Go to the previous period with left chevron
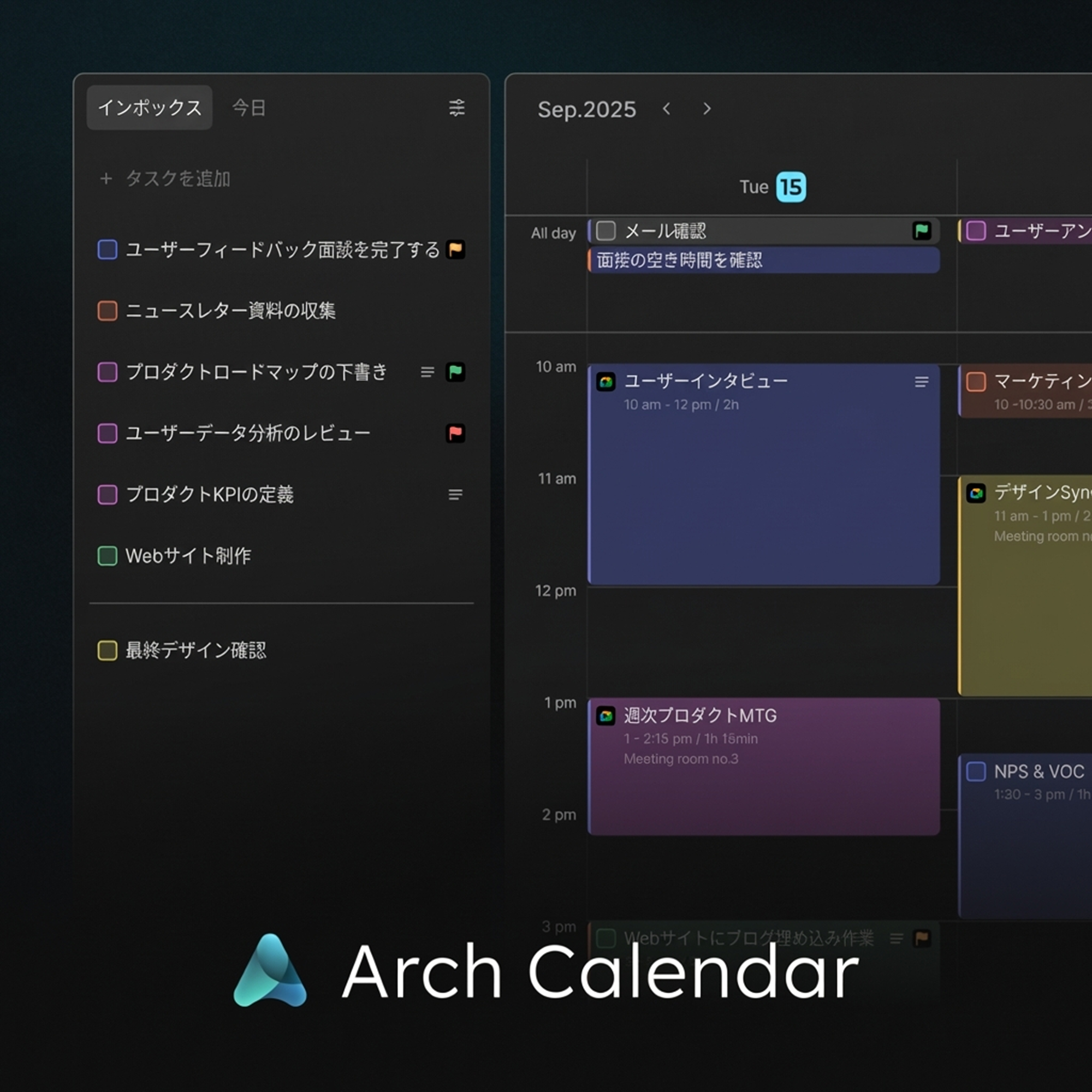 (666, 109)
